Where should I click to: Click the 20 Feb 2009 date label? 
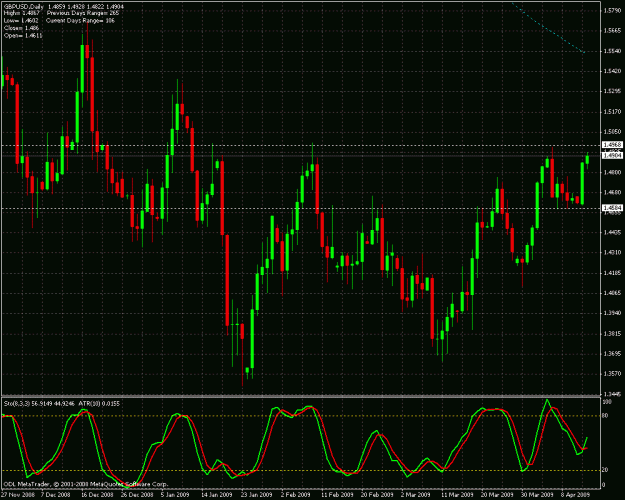(x=377, y=495)
